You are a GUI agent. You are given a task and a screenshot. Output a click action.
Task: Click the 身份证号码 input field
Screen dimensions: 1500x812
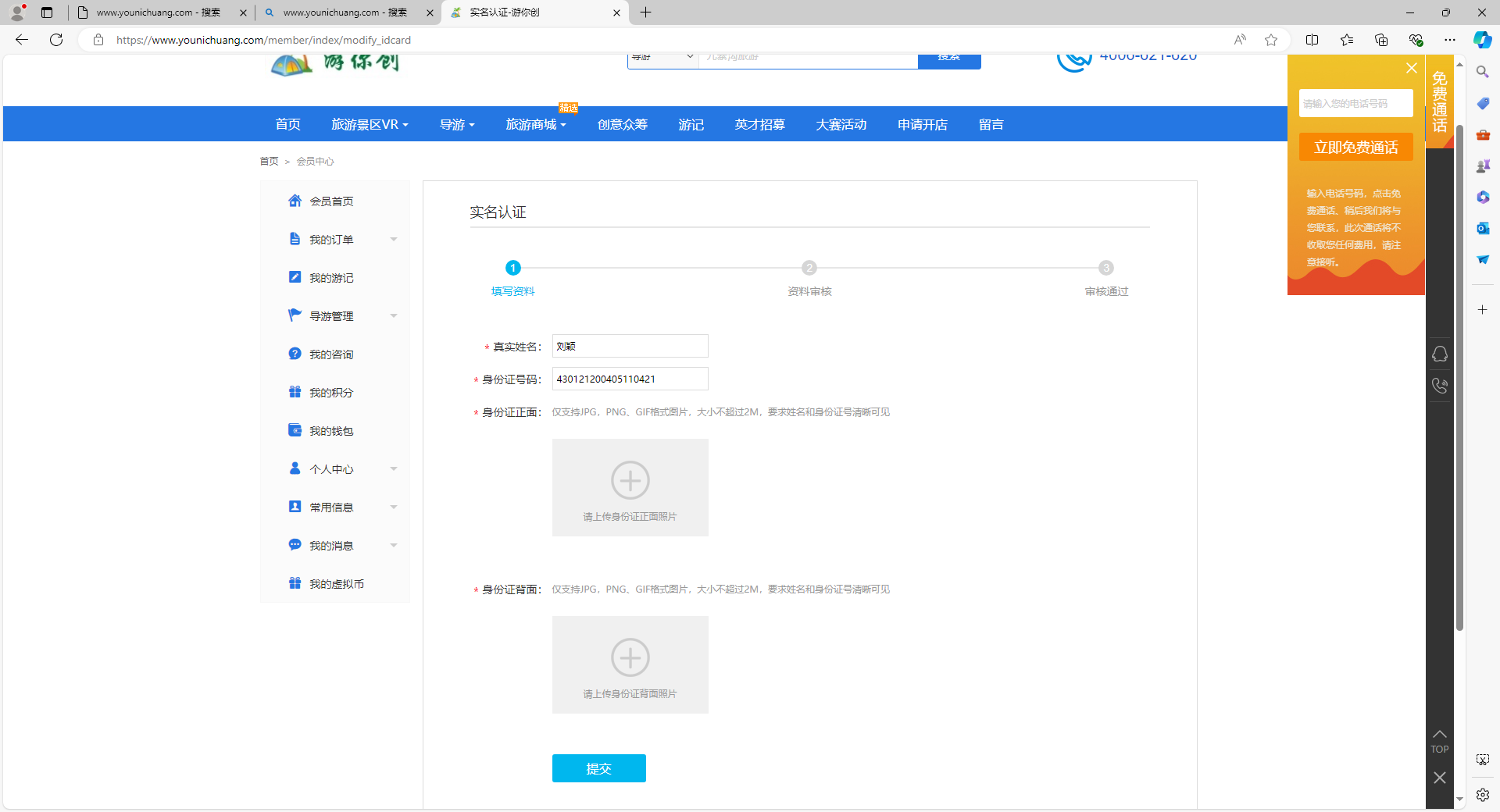(x=630, y=379)
